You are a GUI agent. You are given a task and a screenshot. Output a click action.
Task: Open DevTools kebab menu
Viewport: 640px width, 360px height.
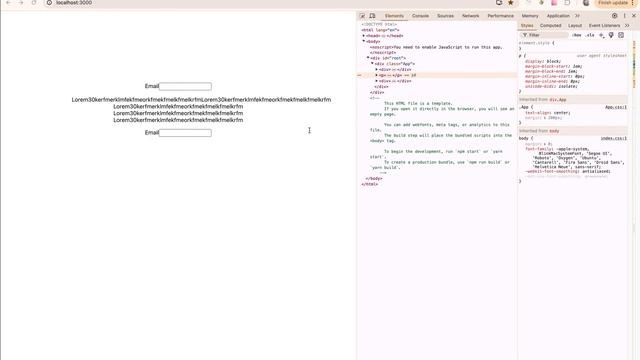[624, 16]
